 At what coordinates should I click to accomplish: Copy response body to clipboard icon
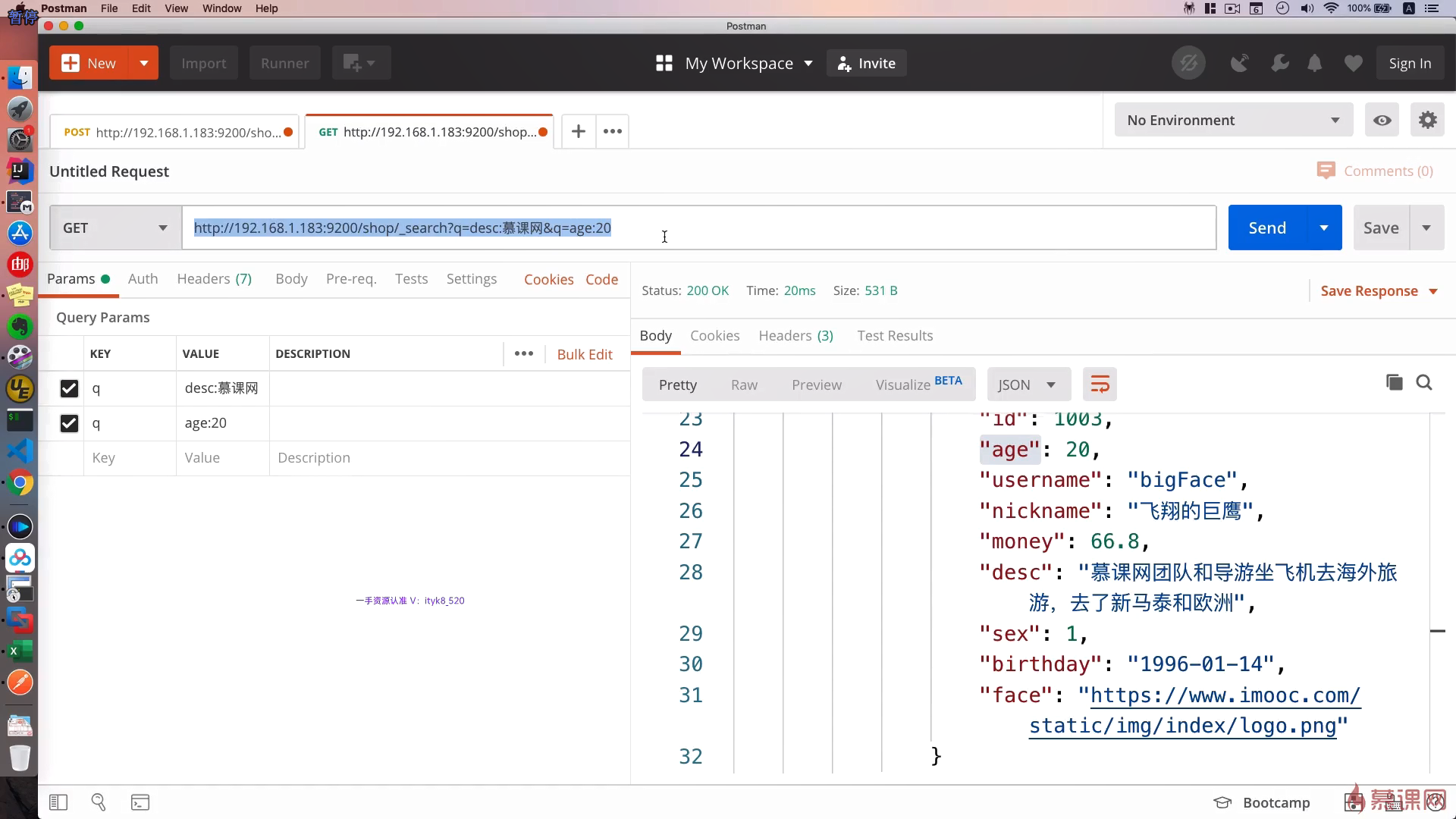tap(1394, 382)
